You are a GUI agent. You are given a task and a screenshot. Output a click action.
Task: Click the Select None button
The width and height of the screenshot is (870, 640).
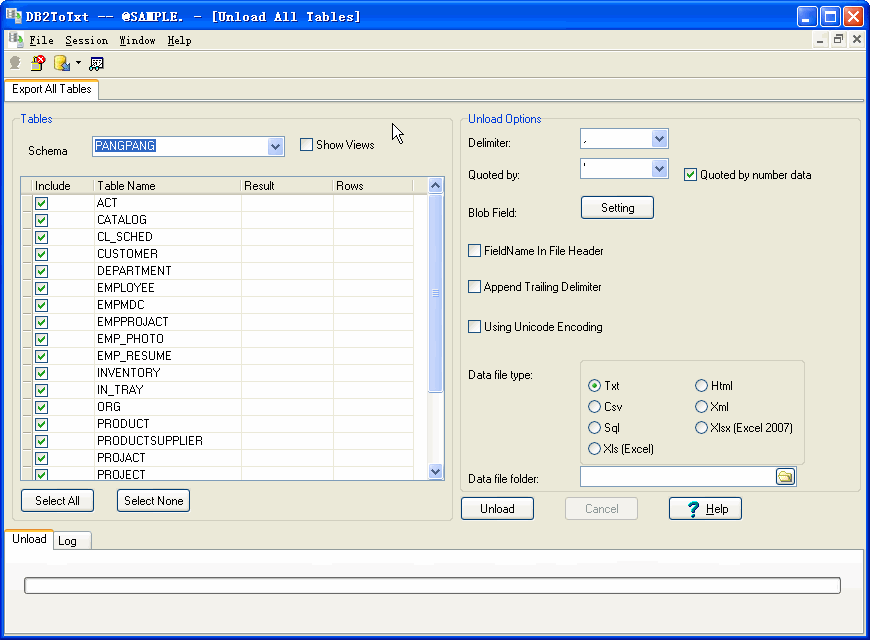pyautogui.click(x=154, y=501)
